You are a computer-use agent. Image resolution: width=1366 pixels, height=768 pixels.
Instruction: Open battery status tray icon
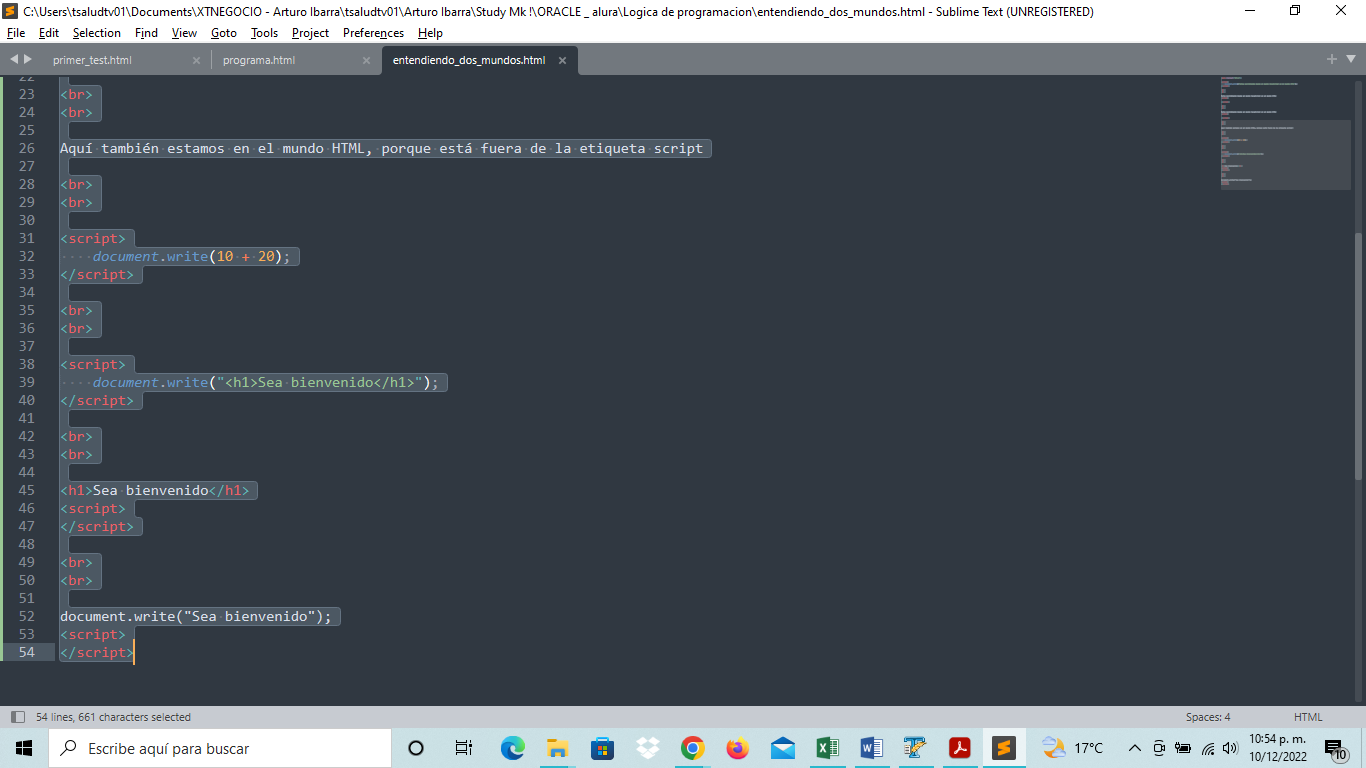coord(1183,748)
